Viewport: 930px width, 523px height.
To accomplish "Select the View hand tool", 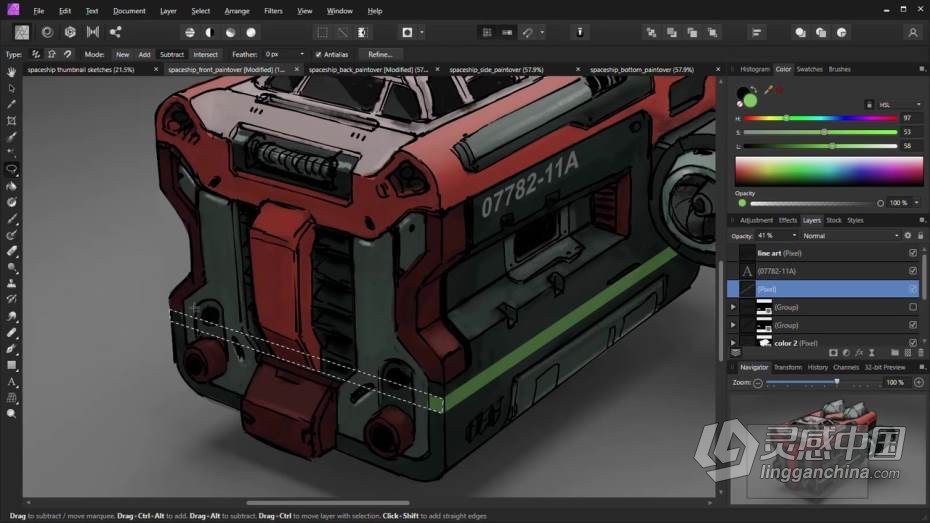I will (x=11, y=72).
